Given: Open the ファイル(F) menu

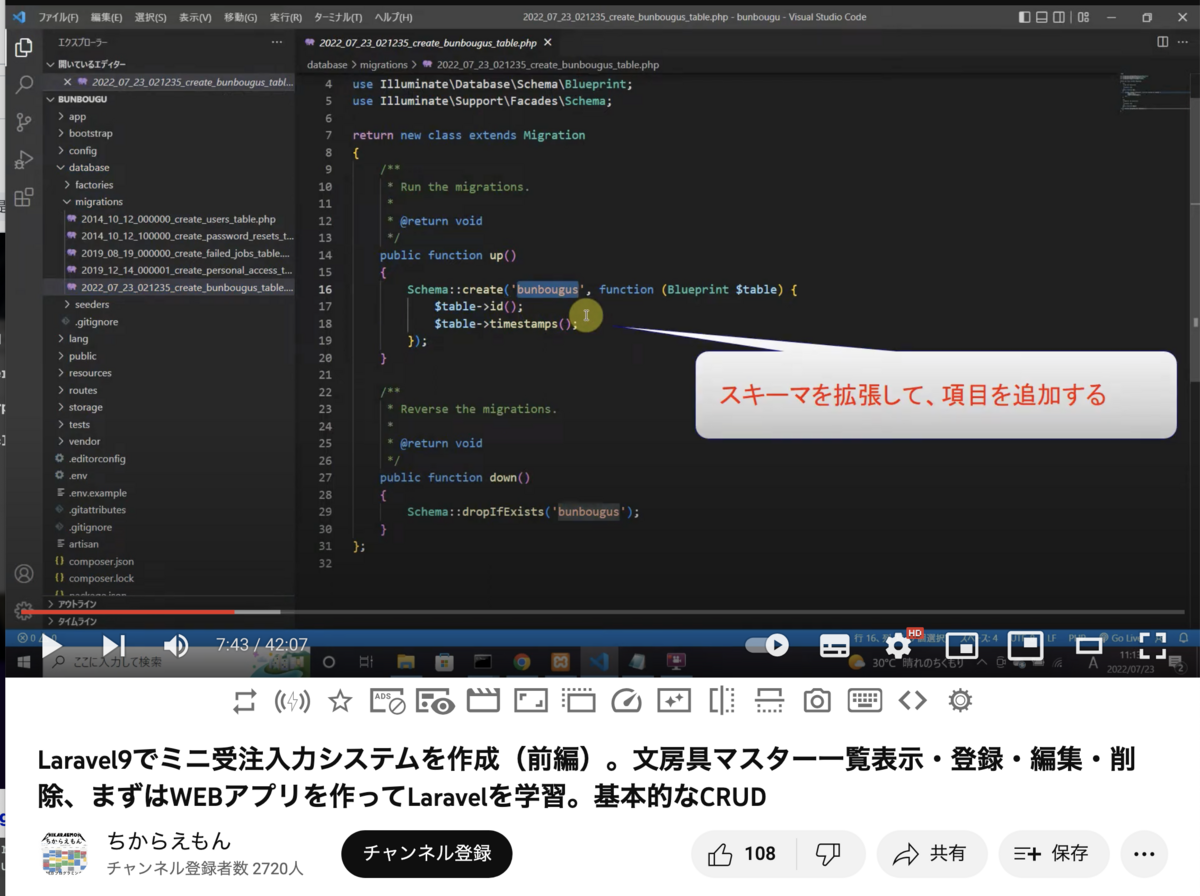Looking at the screenshot, I should click(x=59, y=18).
